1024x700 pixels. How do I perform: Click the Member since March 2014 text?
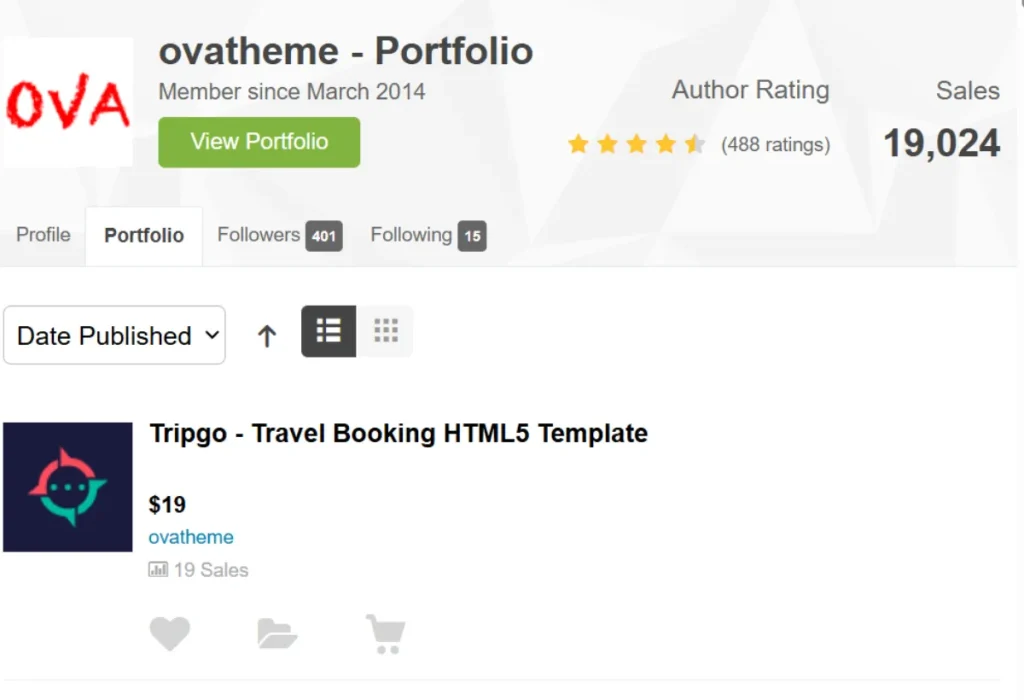pos(292,91)
